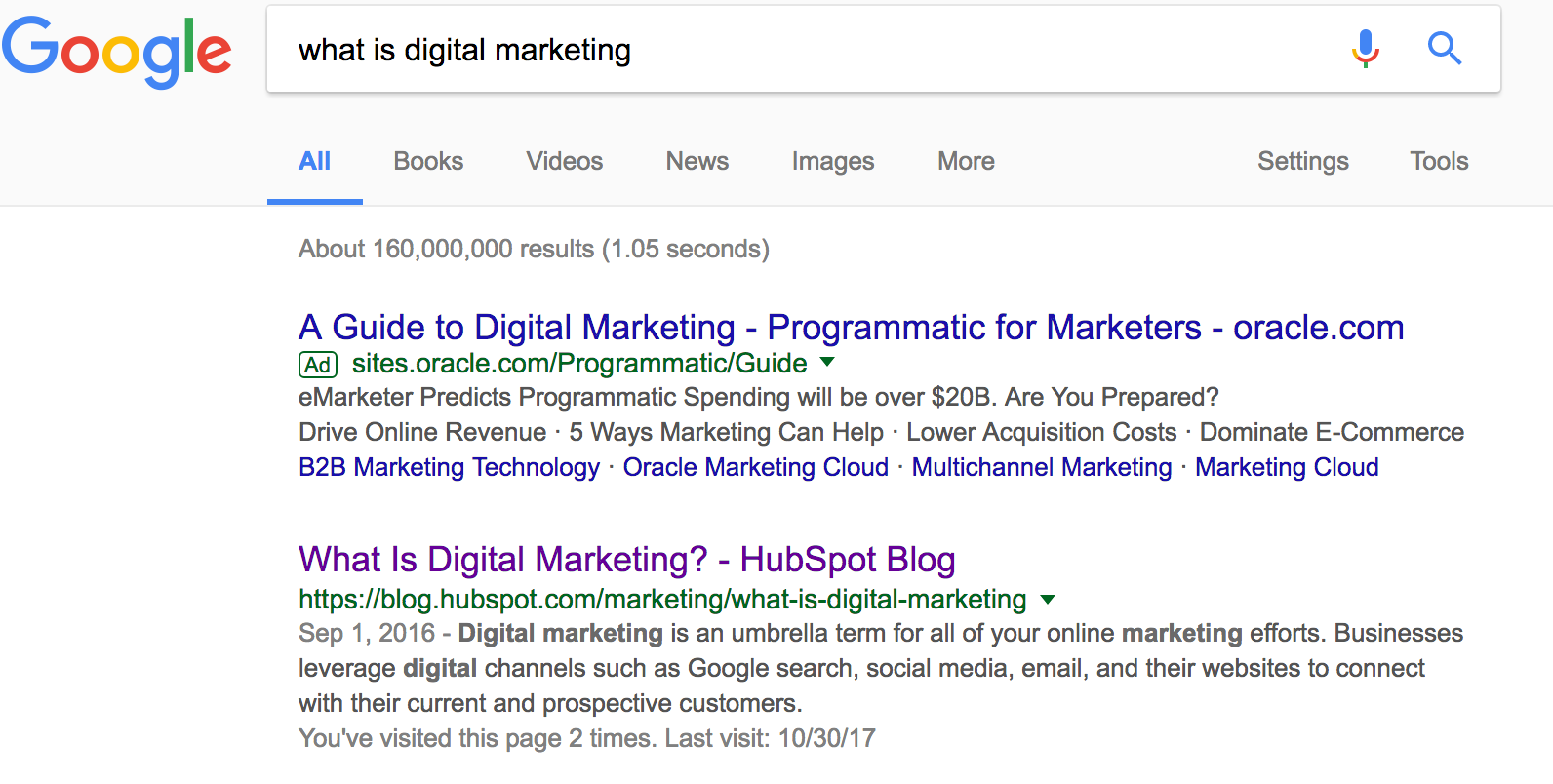Click into the search query text field

click(x=780, y=50)
